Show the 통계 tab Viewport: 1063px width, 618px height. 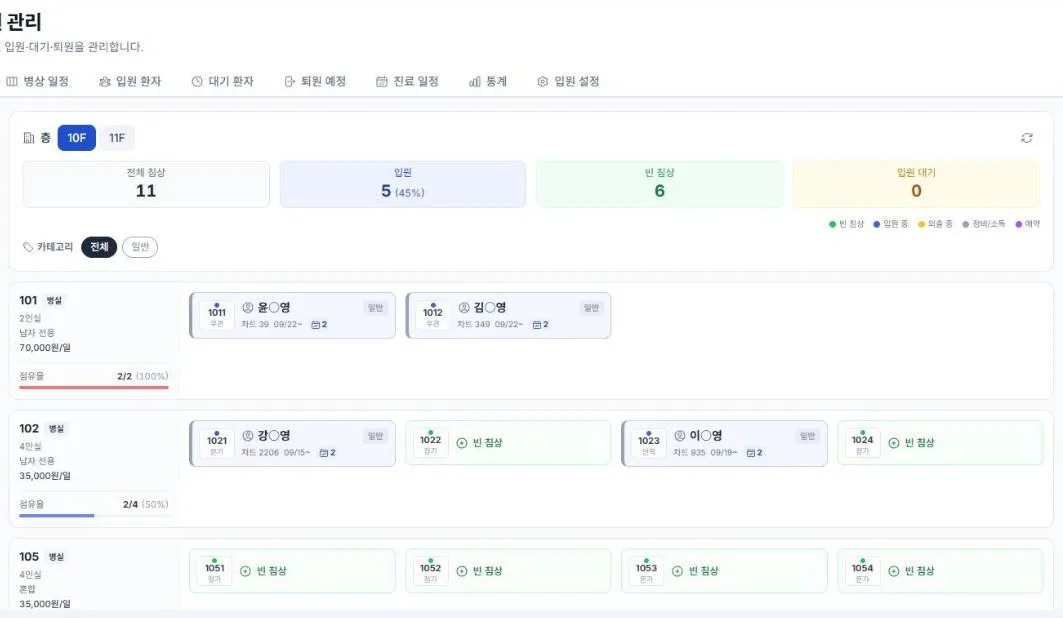click(x=488, y=81)
